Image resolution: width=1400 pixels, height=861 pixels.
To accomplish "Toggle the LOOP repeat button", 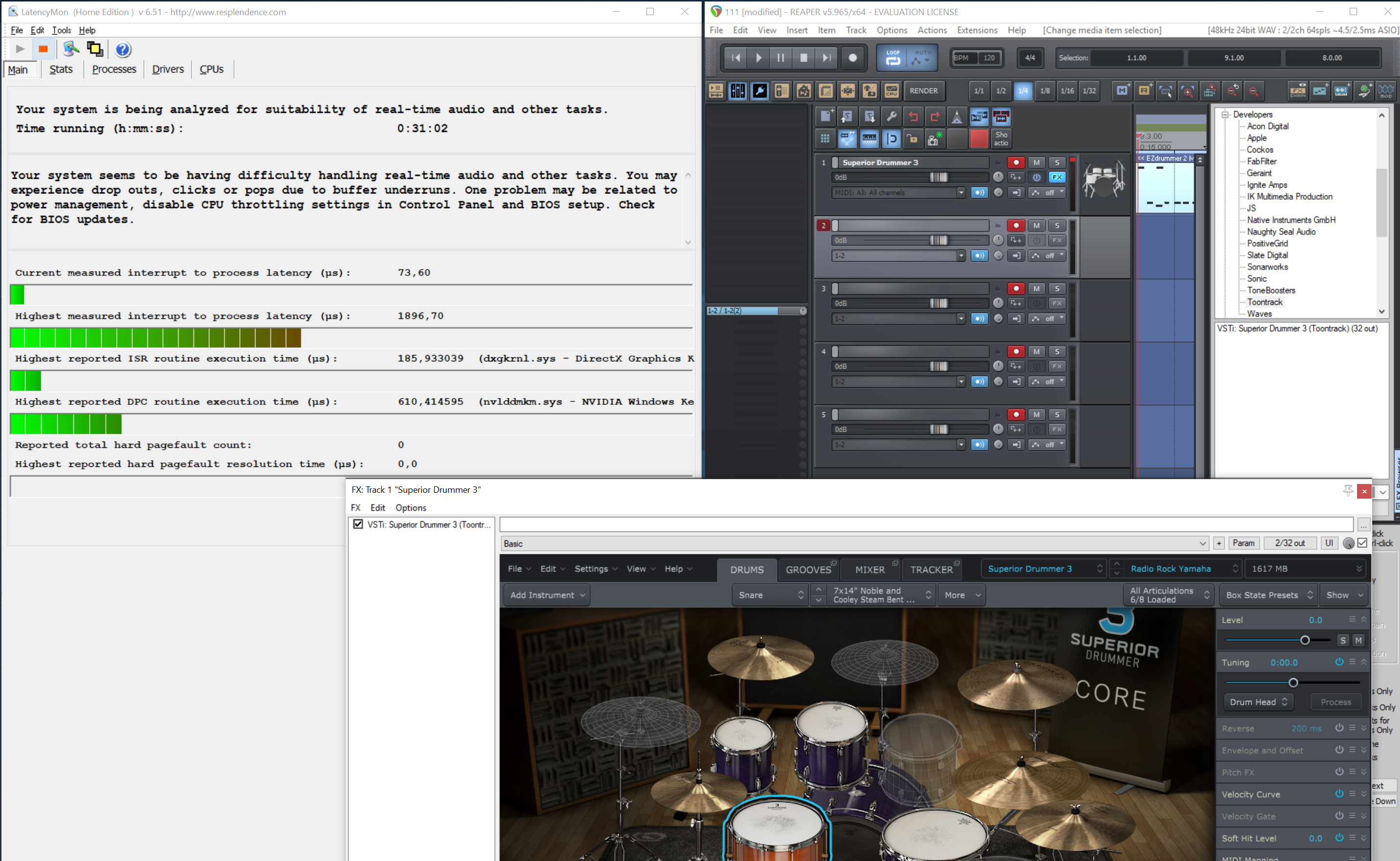I will pos(893,58).
